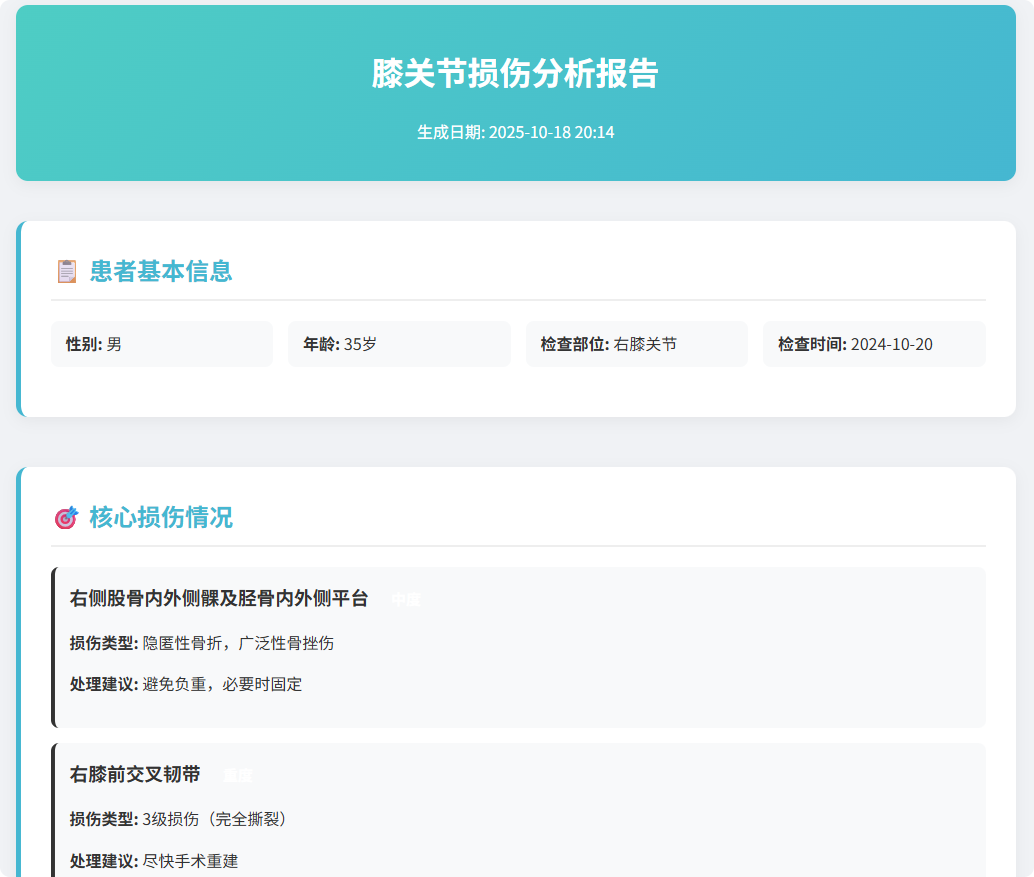Image resolution: width=1034 pixels, height=877 pixels.
Task: Select the 性别: 男 info card
Action: coord(161,343)
